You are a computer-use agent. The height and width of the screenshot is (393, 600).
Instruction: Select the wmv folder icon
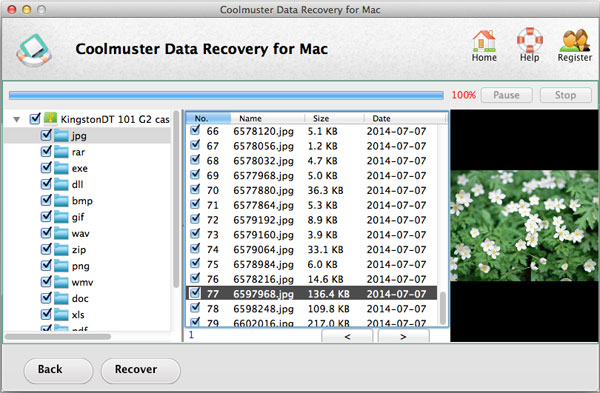click(61, 282)
